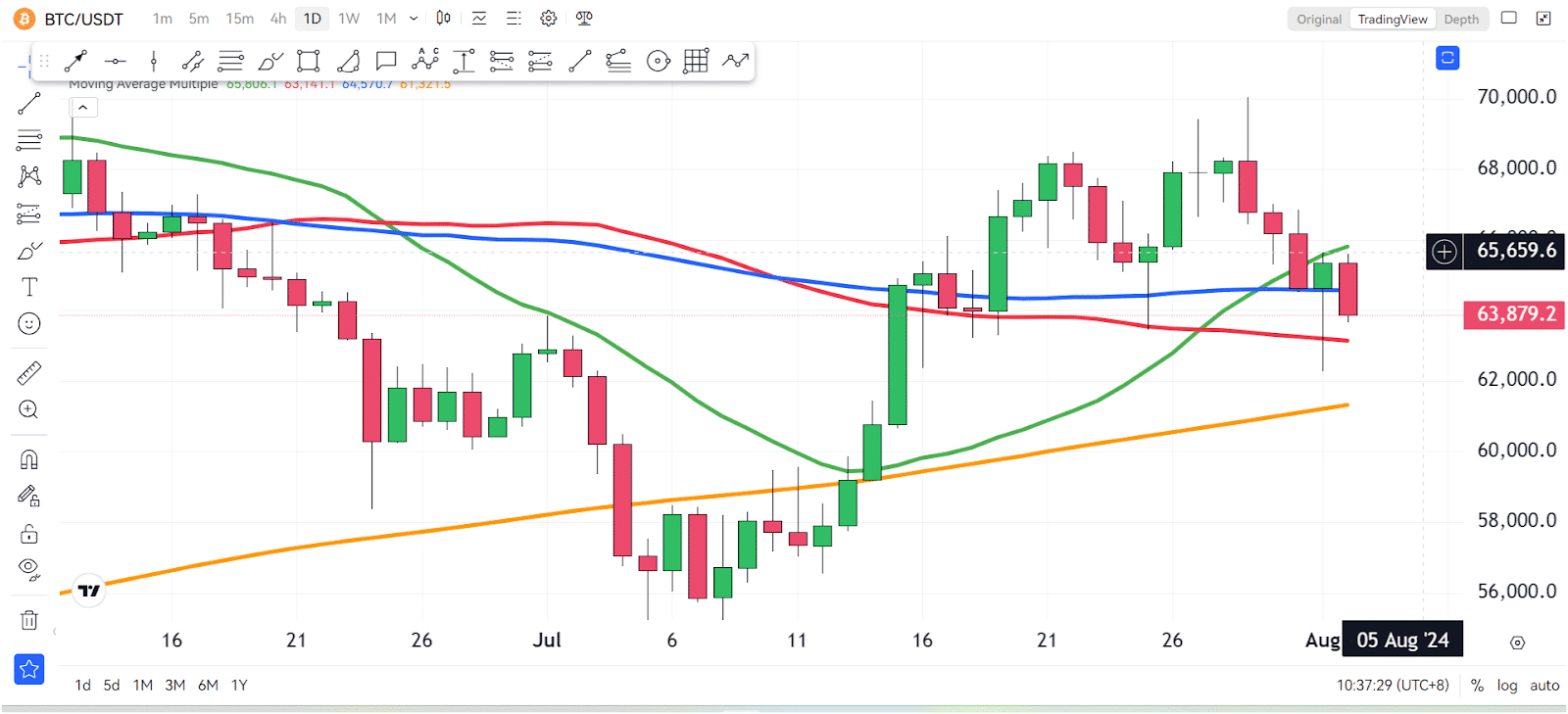Select the Fibonacci circles tool in favorites bar

[659, 61]
